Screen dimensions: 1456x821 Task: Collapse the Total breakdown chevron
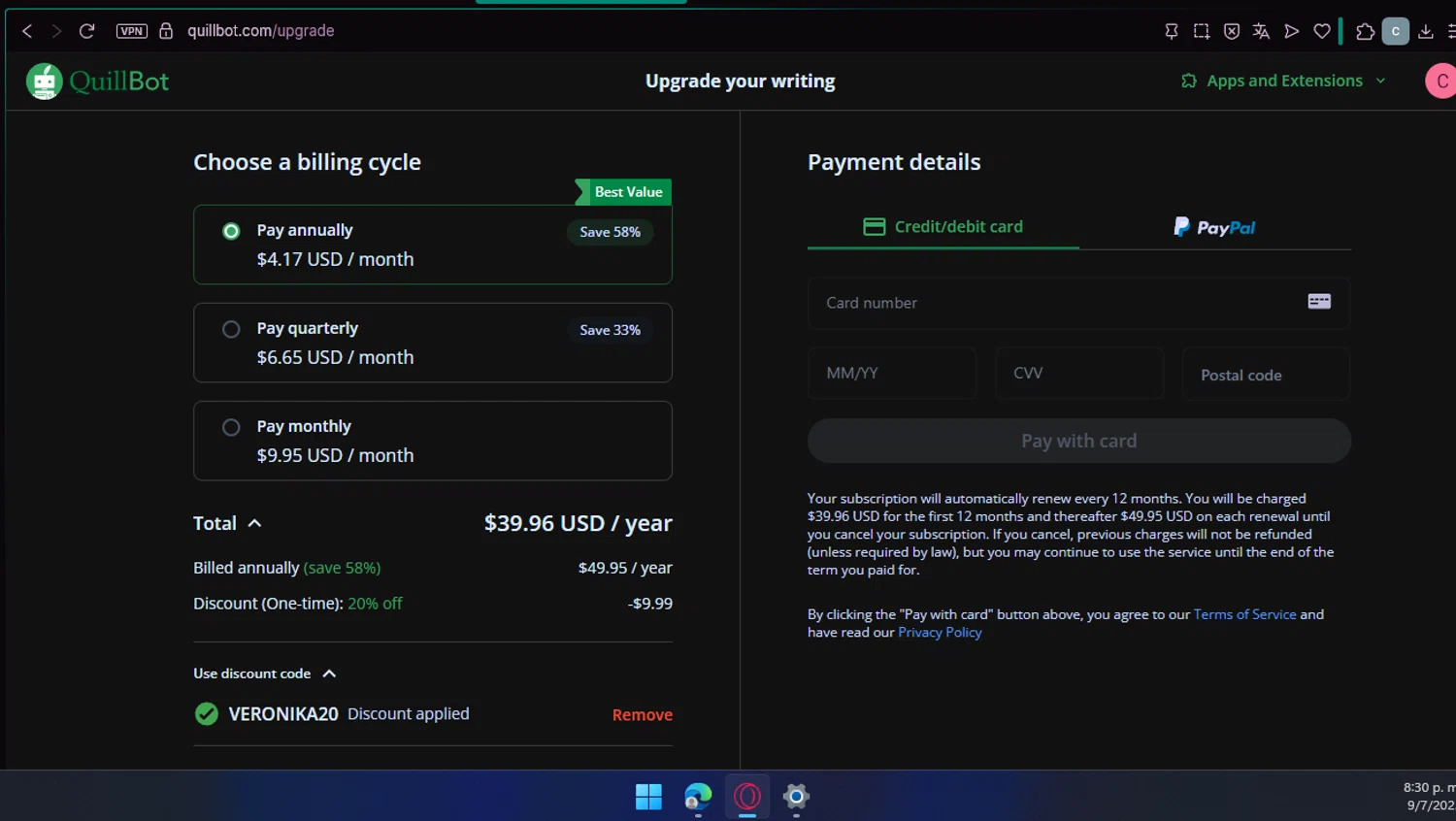(x=254, y=523)
